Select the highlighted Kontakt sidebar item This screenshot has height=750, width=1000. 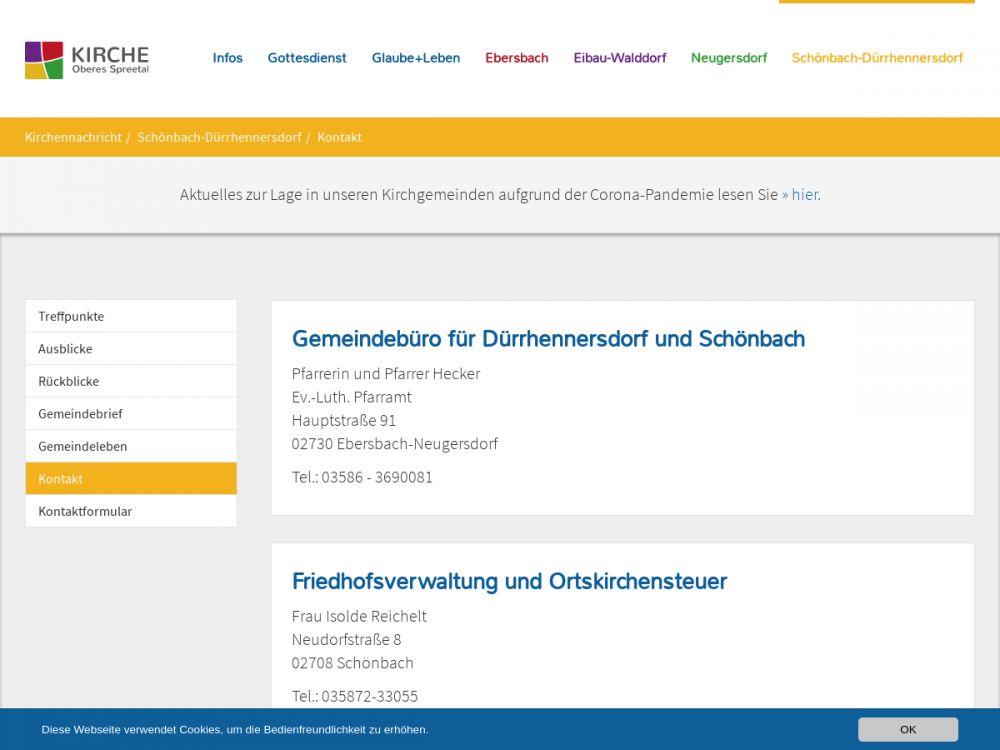click(x=61, y=479)
